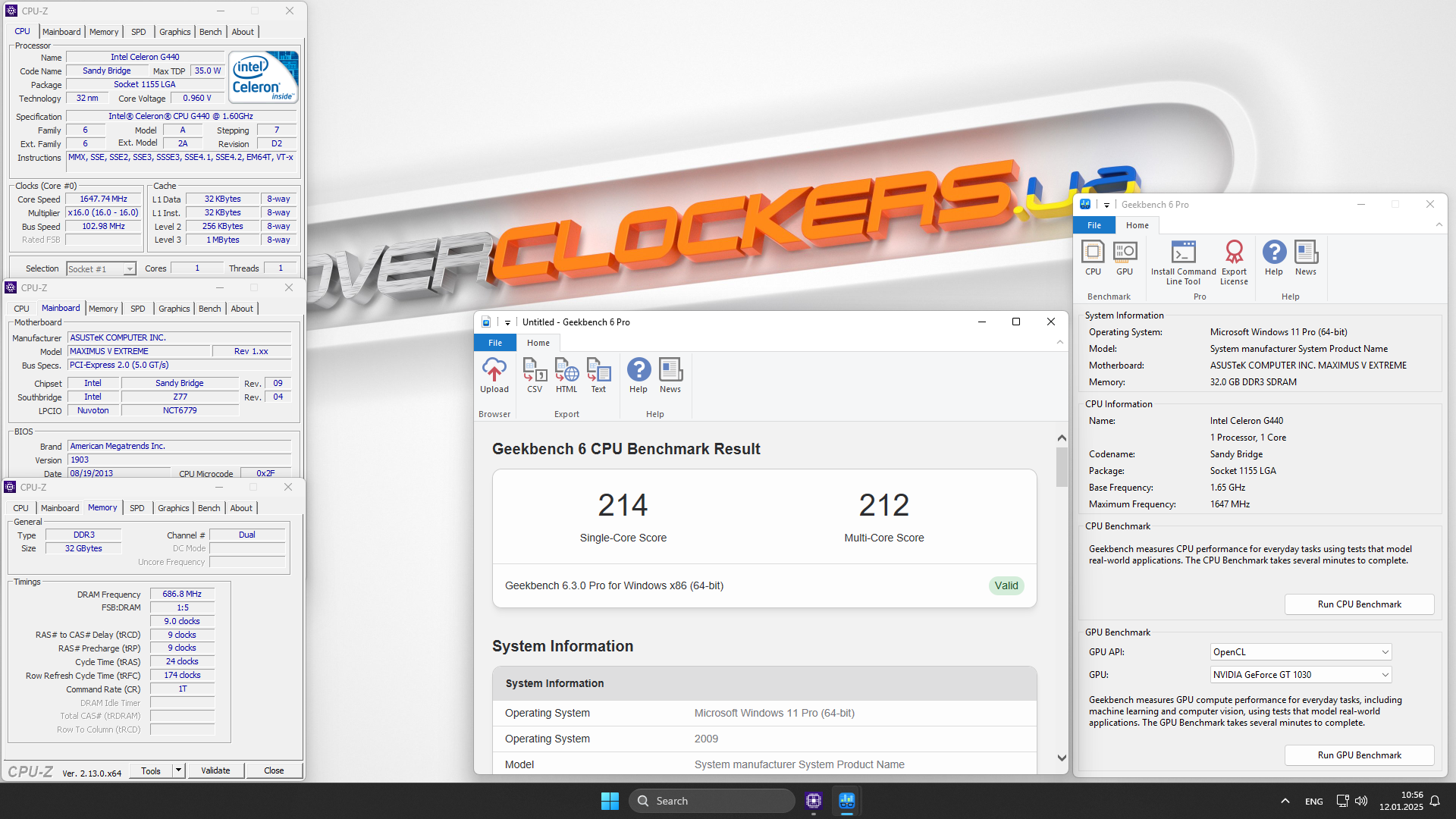
Task: Switch to SPD tab in top CPU-Z window
Action: coord(138,32)
